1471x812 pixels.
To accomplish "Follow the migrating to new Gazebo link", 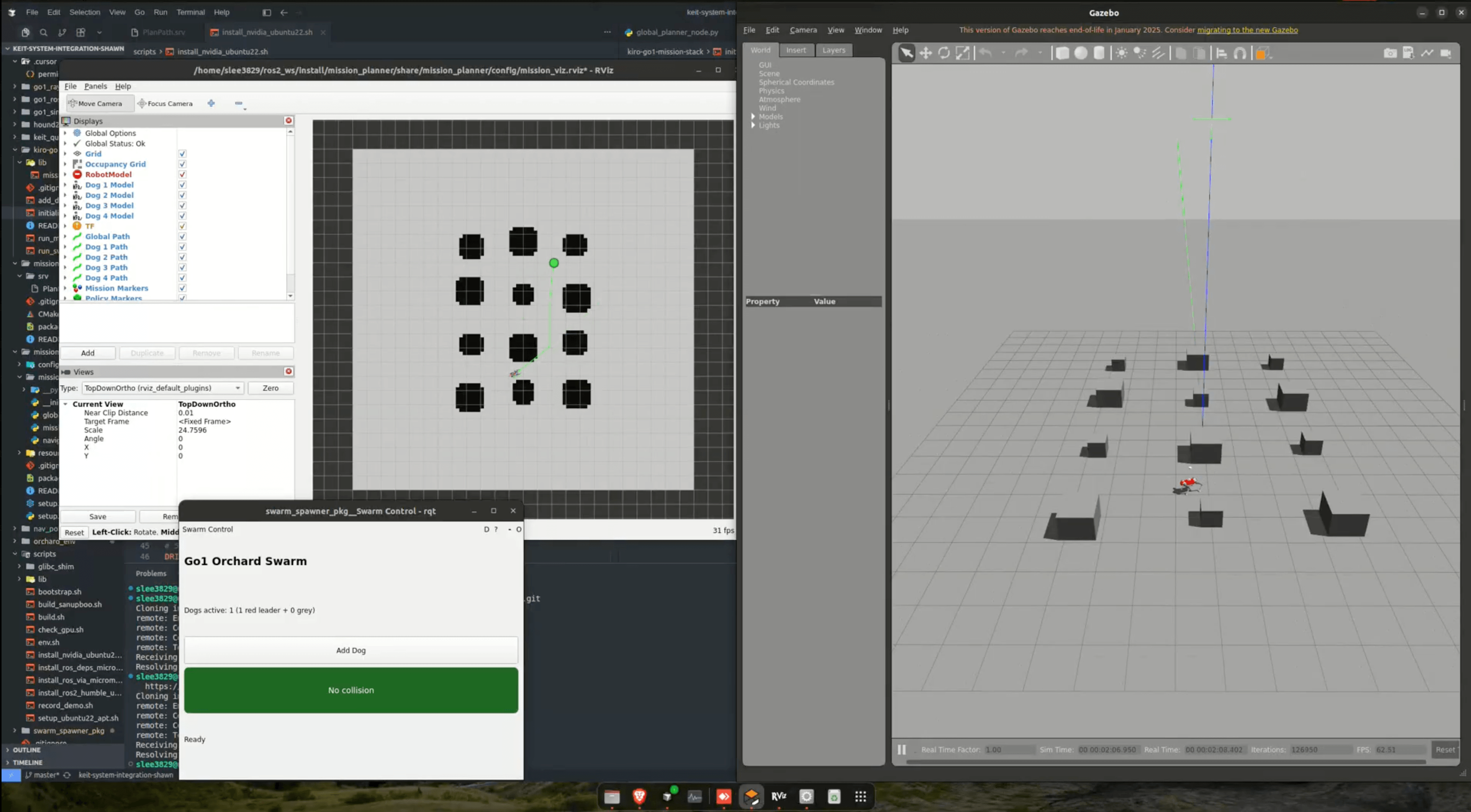I will (x=1247, y=30).
